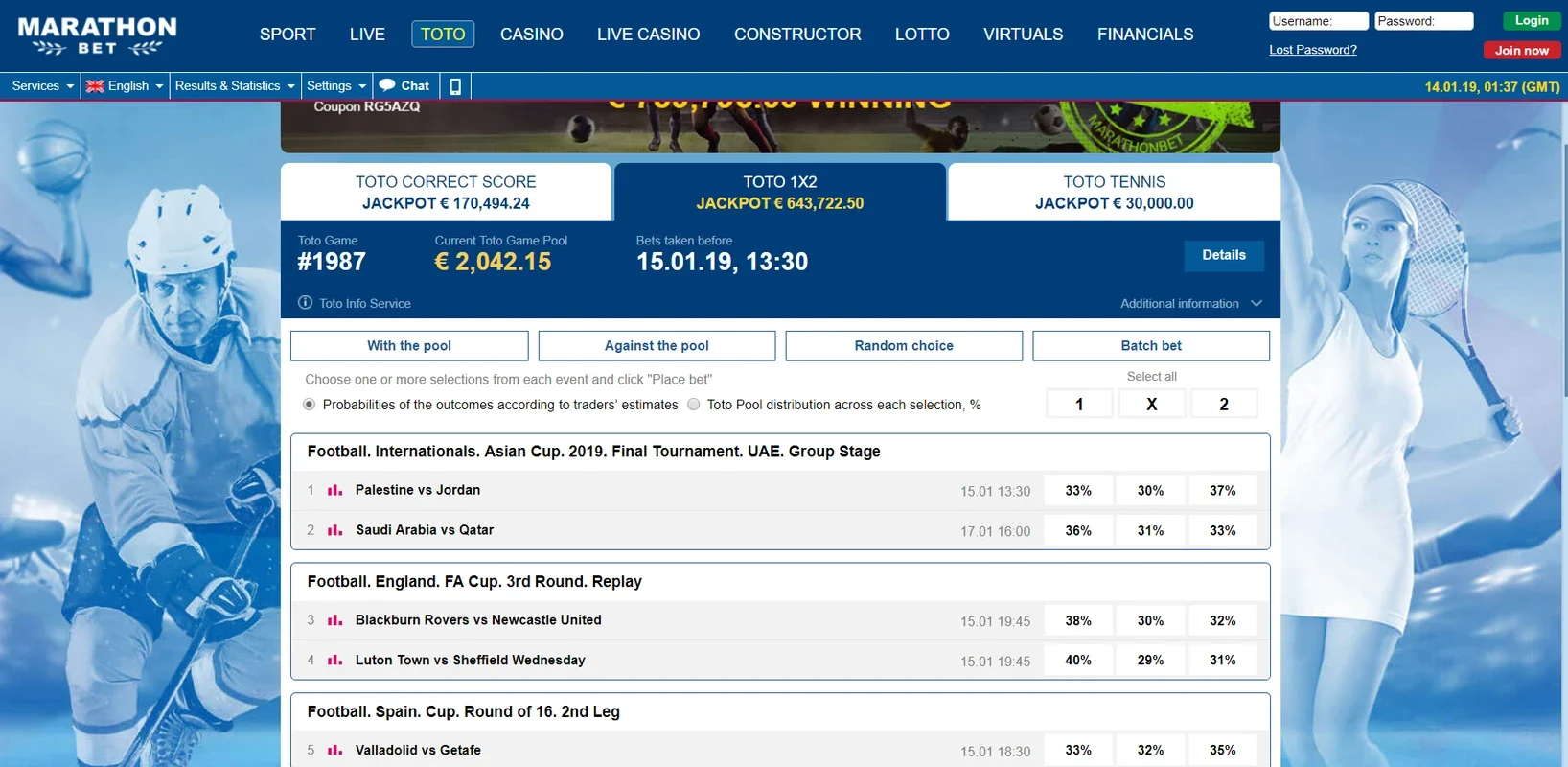Switch to TOTO TENNIS tab

coord(1115,192)
